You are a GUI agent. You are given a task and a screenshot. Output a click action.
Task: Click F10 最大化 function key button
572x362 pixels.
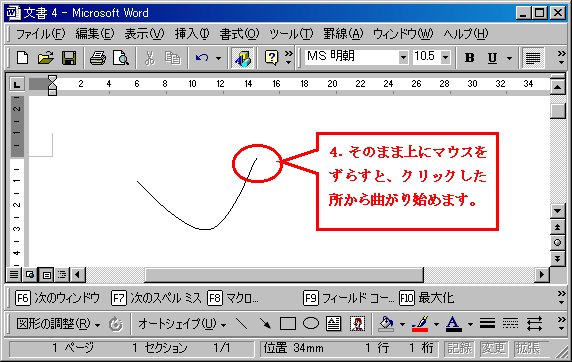click(x=426, y=298)
